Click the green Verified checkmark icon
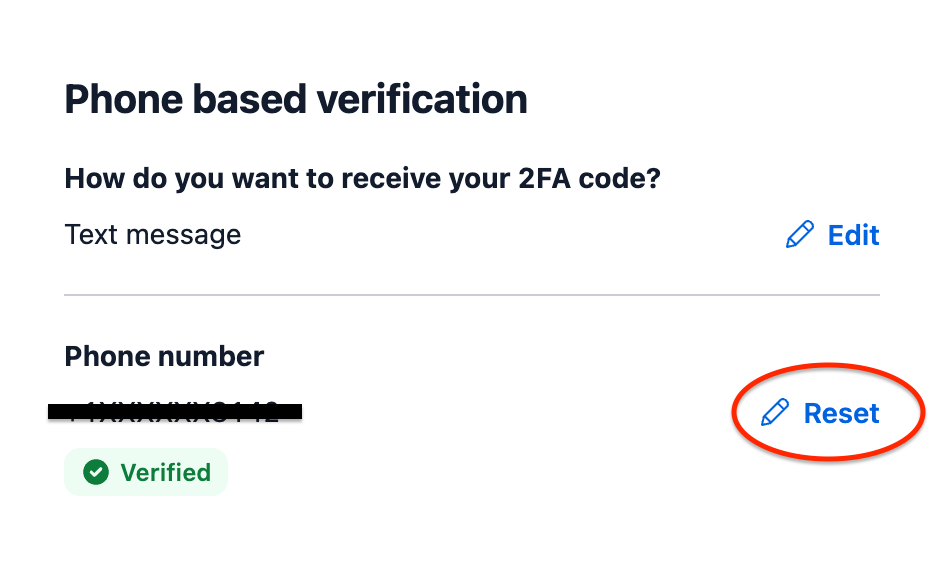This screenshot has height=566, width=946. (x=96, y=472)
